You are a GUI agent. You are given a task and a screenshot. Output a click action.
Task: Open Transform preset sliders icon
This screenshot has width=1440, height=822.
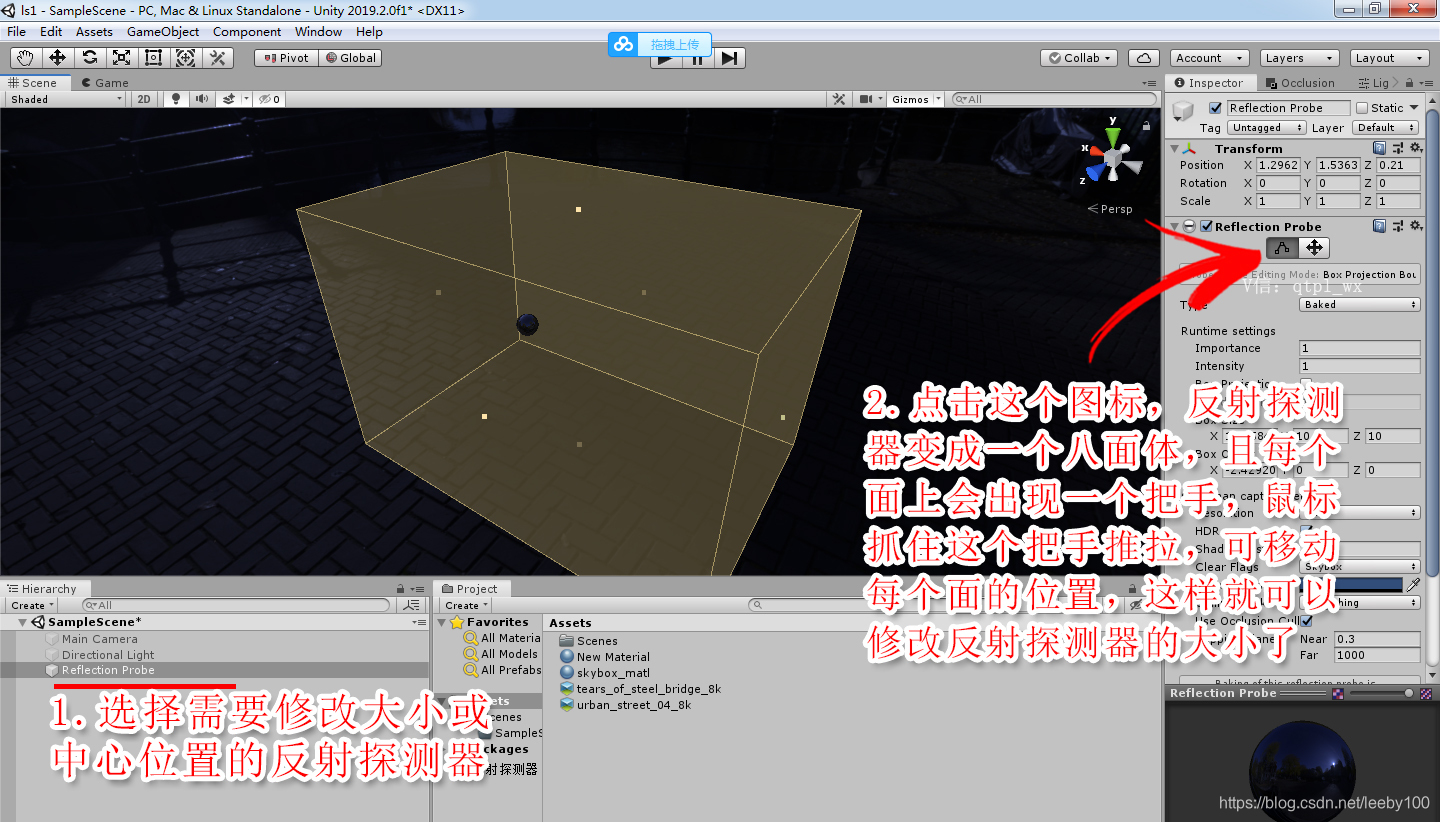click(x=1397, y=148)
